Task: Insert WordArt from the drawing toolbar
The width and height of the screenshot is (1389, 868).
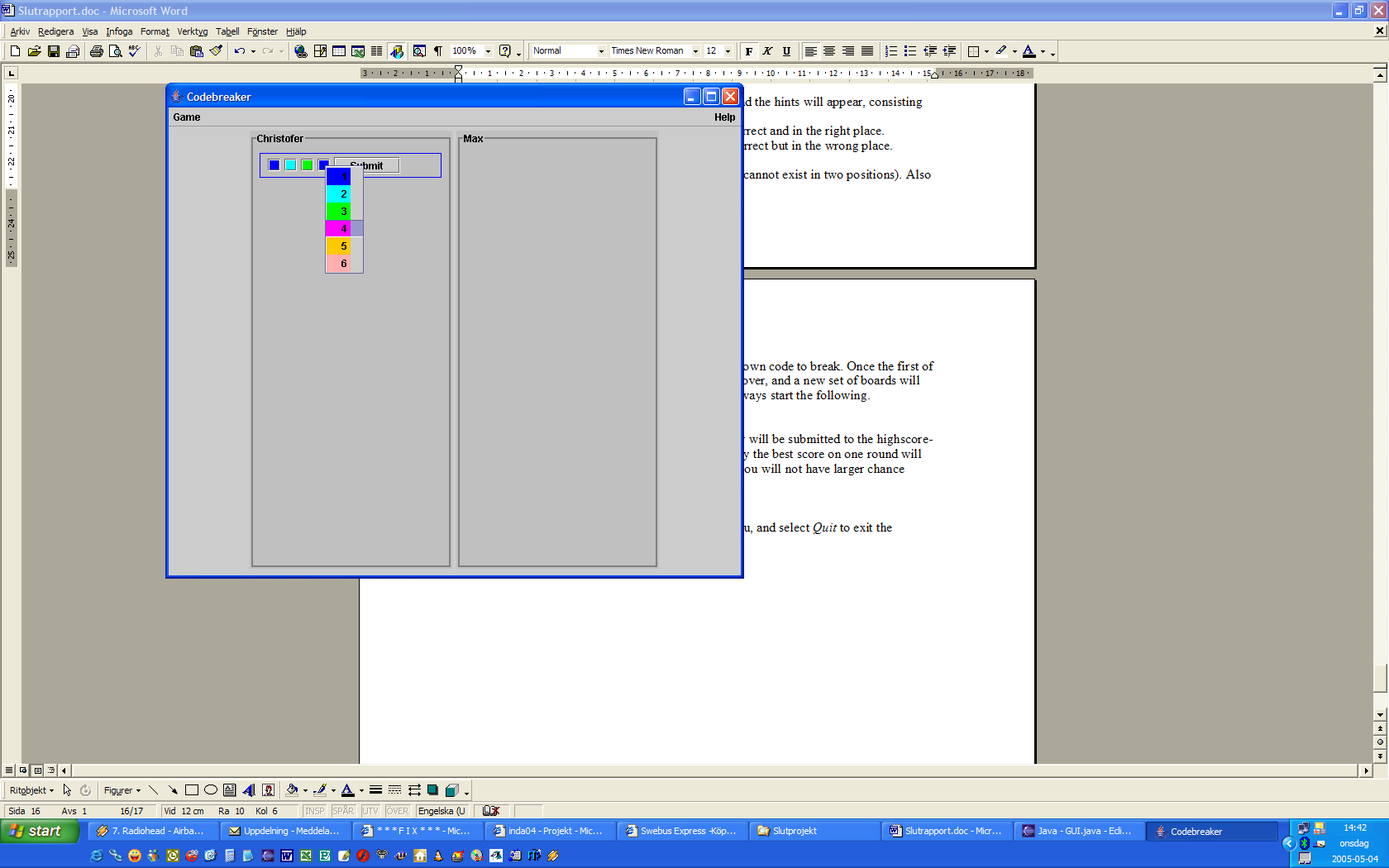Action: 249,790
